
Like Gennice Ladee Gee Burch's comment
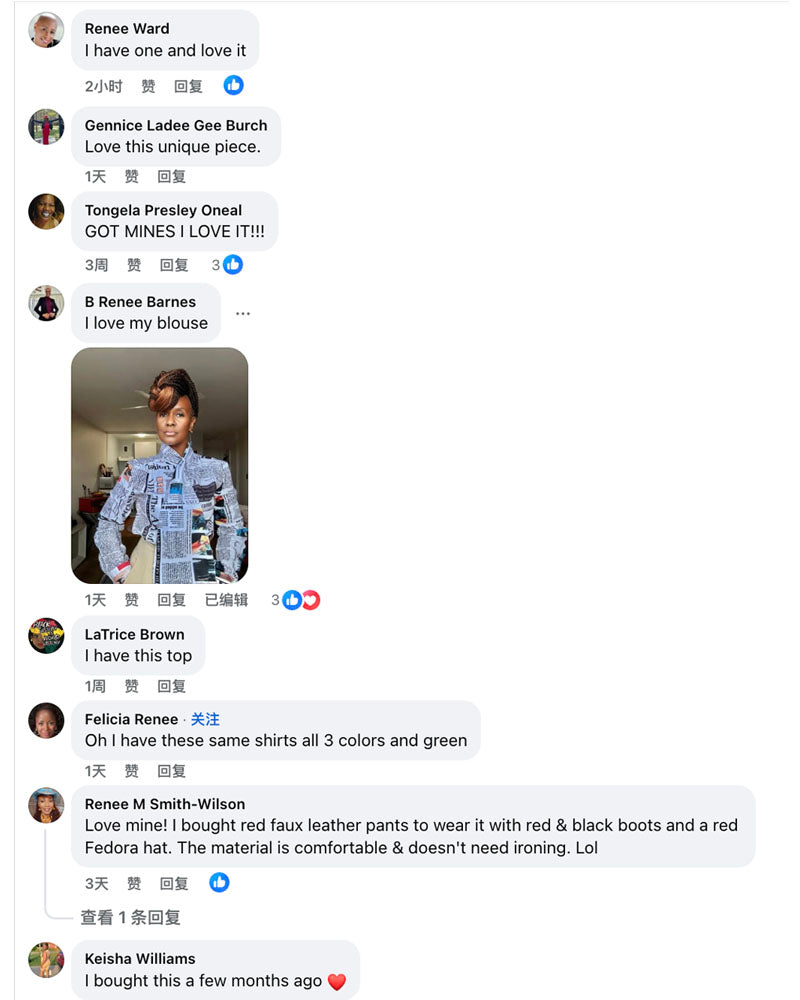[132, 177]
